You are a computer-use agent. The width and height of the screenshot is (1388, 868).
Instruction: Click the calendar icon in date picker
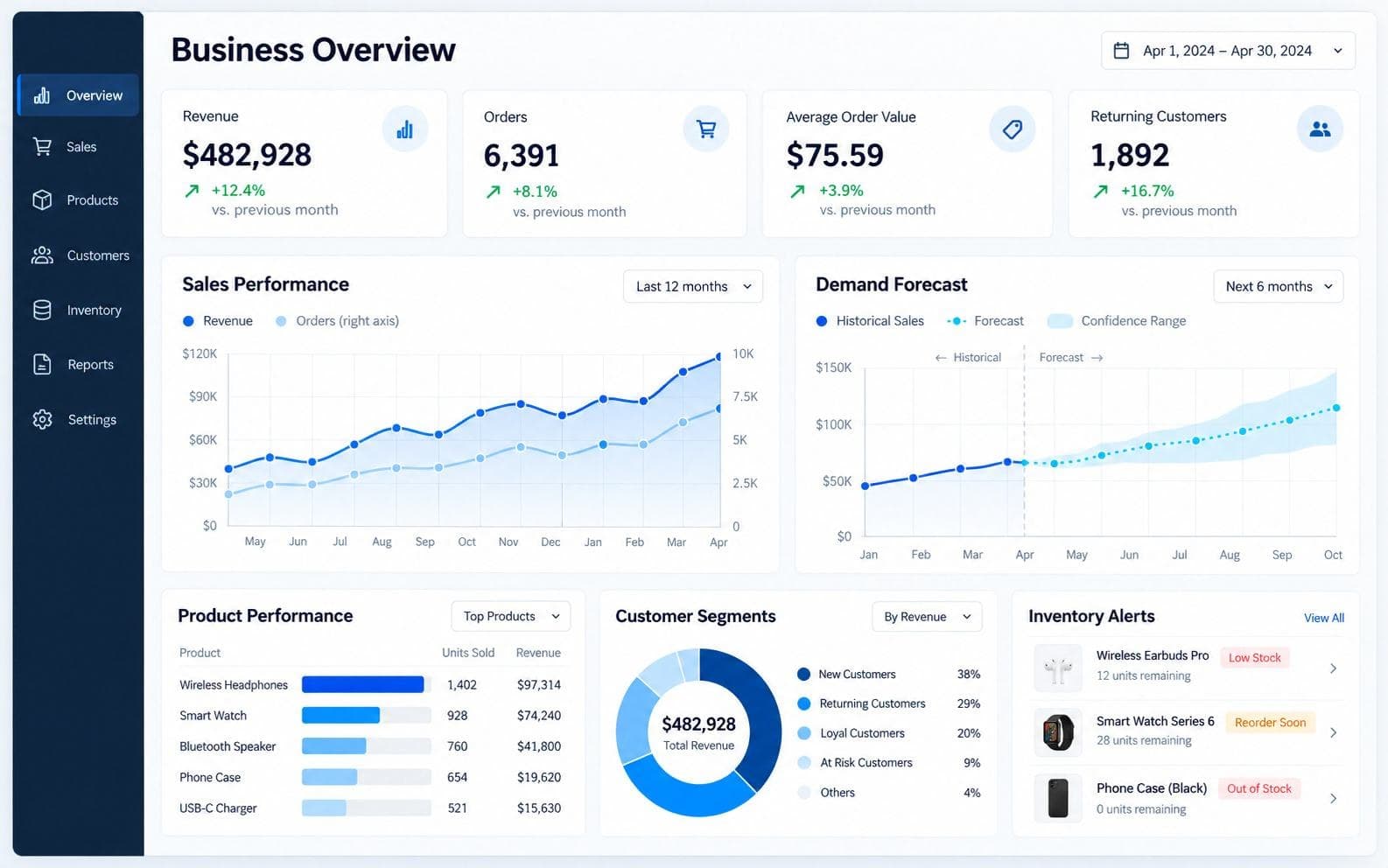pos(1121,51)
